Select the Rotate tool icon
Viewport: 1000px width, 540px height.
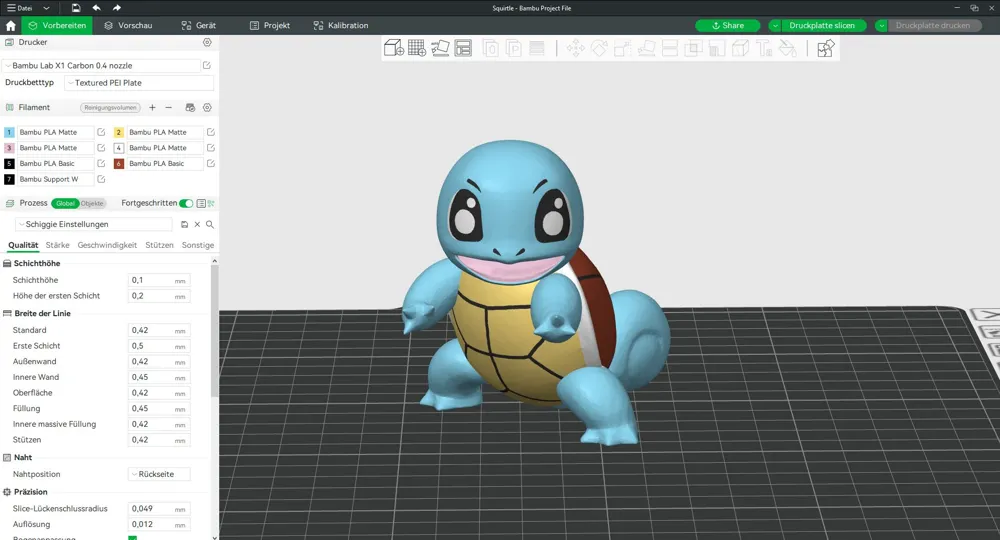point(599,48)
